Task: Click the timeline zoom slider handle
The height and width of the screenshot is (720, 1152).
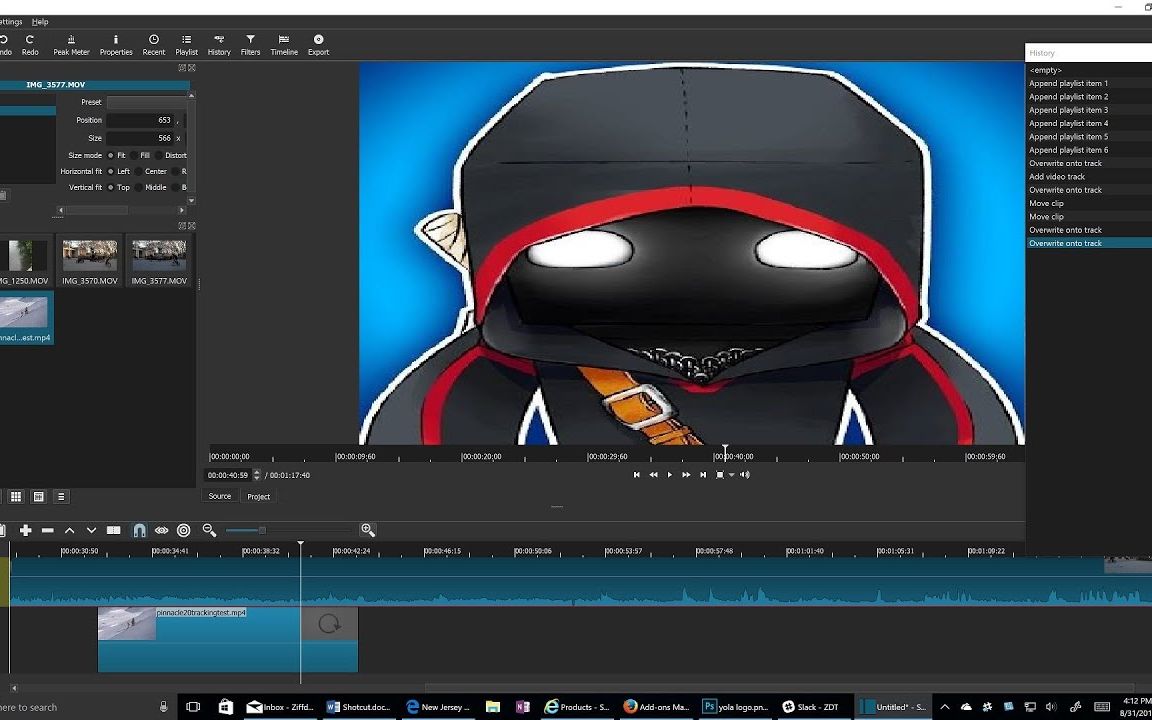Action: pos(262,530)
